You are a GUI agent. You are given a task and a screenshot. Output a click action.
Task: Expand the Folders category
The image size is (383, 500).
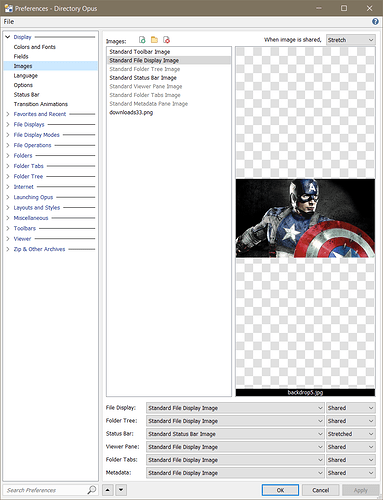pyautogui.click(x=8, y=155)
